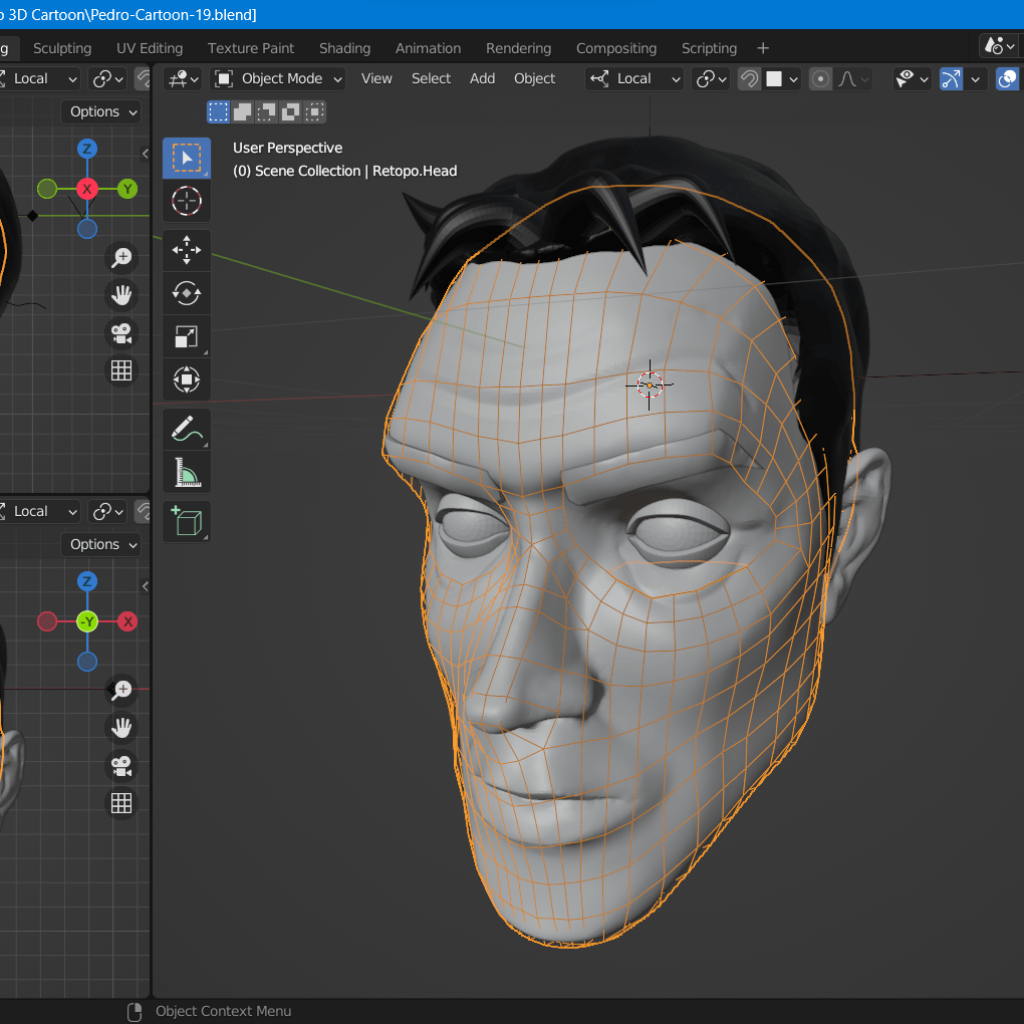This screenshot has width=1024, height=1024.
Task: Click blue Z axis on bottom-left gizmo
Action: click(x=87, y=581)
